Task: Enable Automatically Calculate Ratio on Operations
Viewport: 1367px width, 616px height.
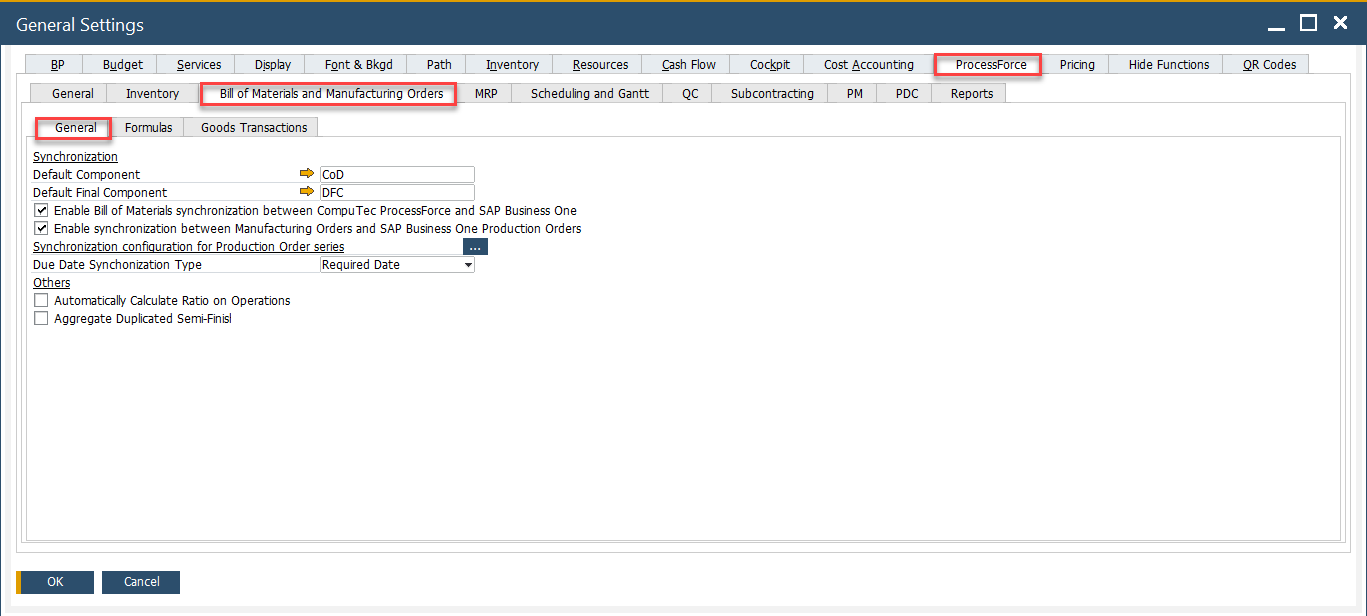Action: click(x=41, y=300)
